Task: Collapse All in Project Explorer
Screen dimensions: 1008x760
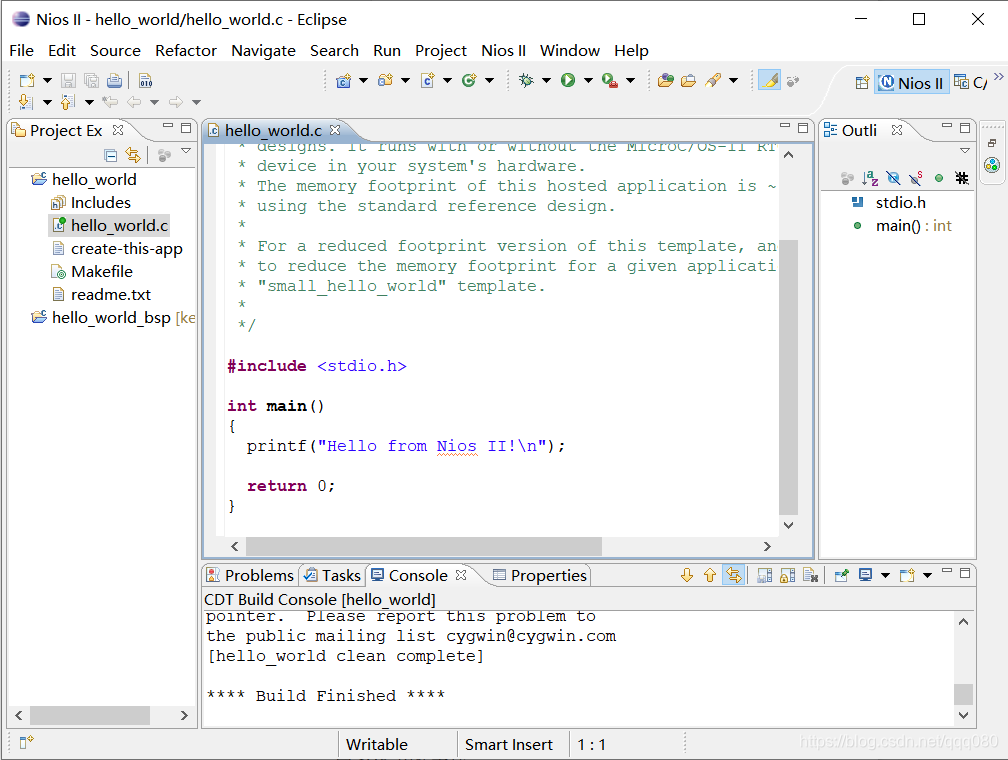Action: (111, 155)
